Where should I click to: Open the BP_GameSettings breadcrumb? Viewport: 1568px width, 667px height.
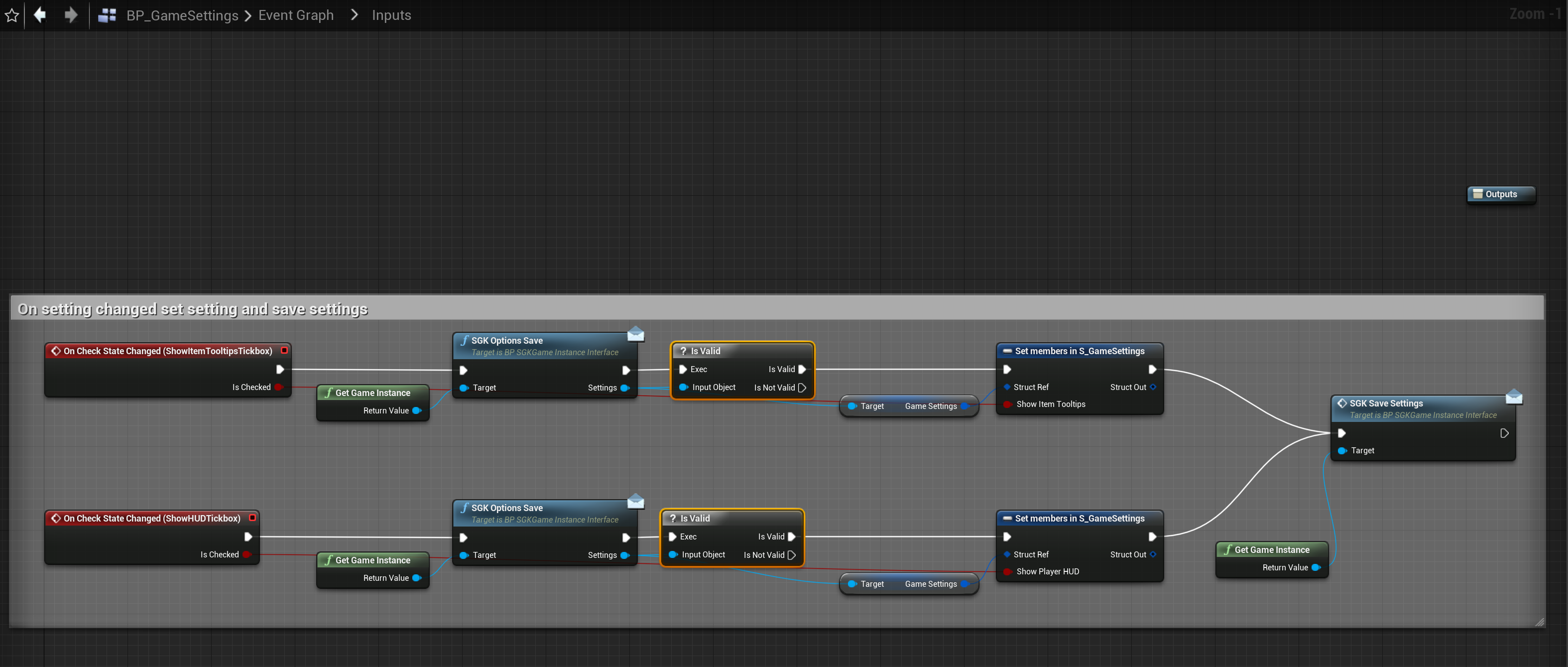tap(182, 15)
